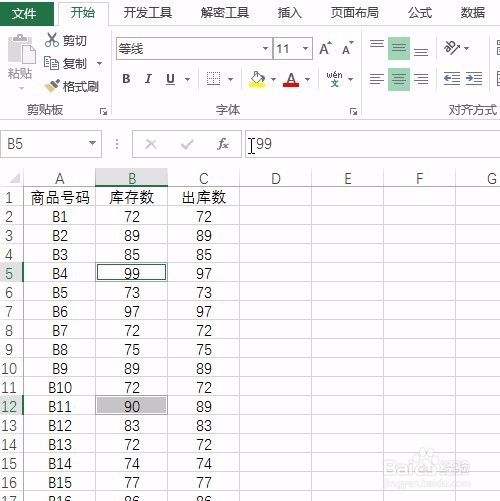Switch to the 公式 (Formulas) tab
Screen dimensions: 500x501
click(x=420, y=13)
